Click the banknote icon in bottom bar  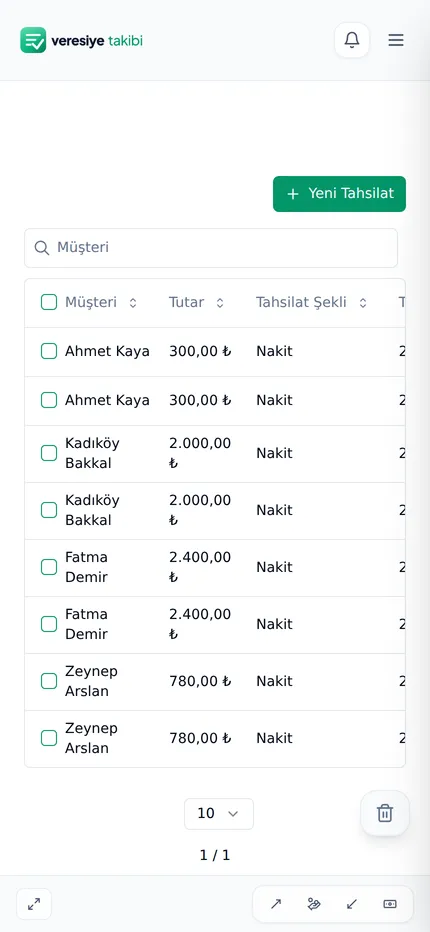pyautogui.click(x=390, y=904)
